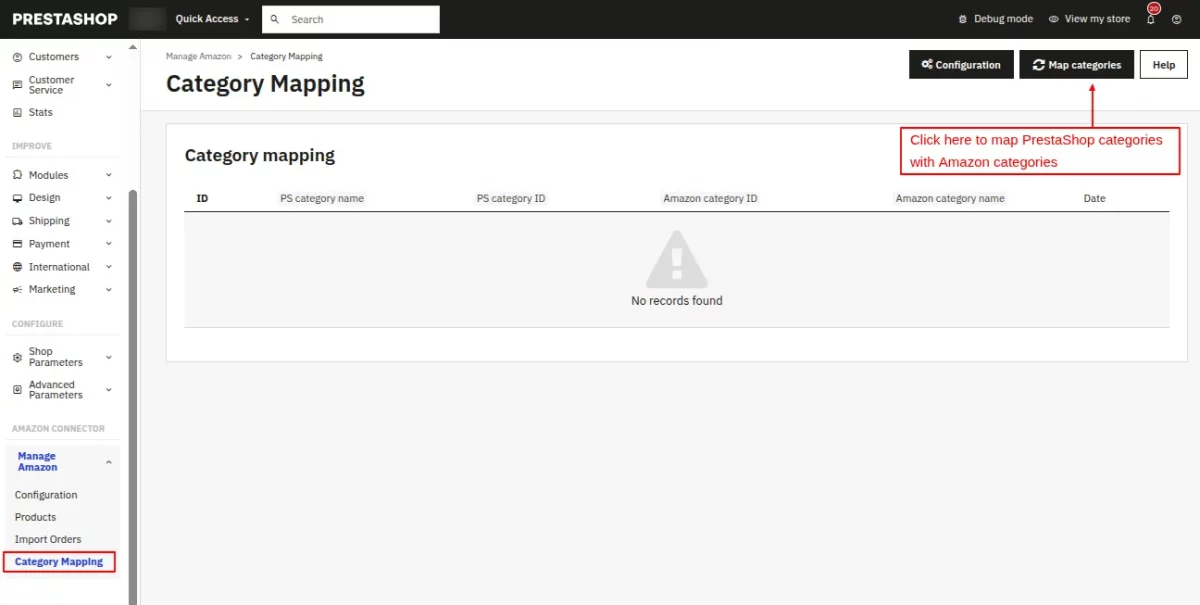Open the Design section via its monitor icon

[x=18, y=197]
